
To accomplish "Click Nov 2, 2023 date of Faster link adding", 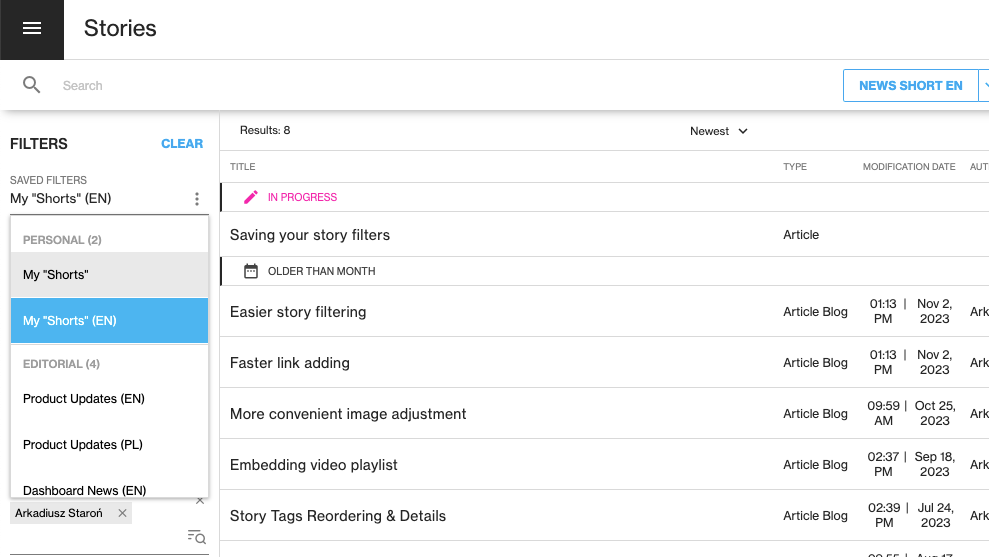I will [934, 362].
